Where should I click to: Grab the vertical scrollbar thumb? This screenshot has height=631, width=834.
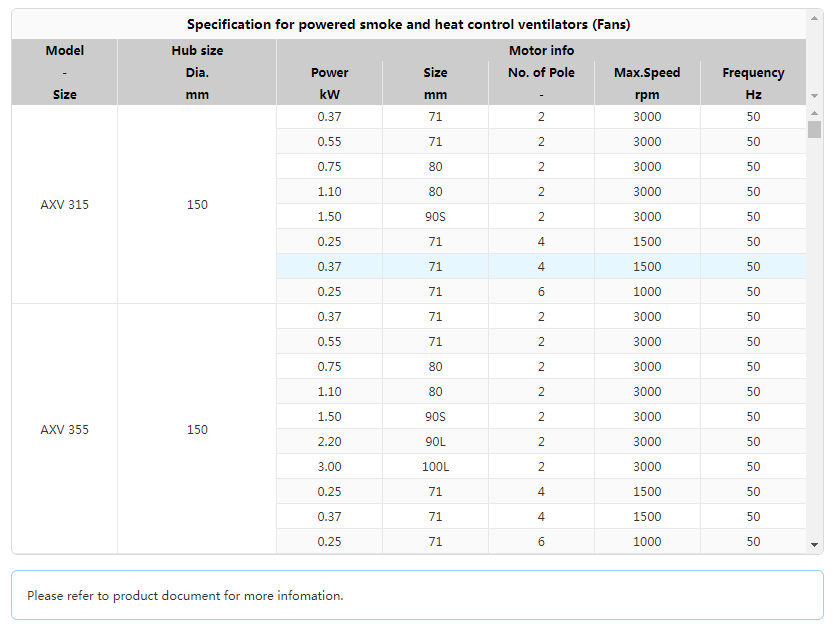point(814,129)
